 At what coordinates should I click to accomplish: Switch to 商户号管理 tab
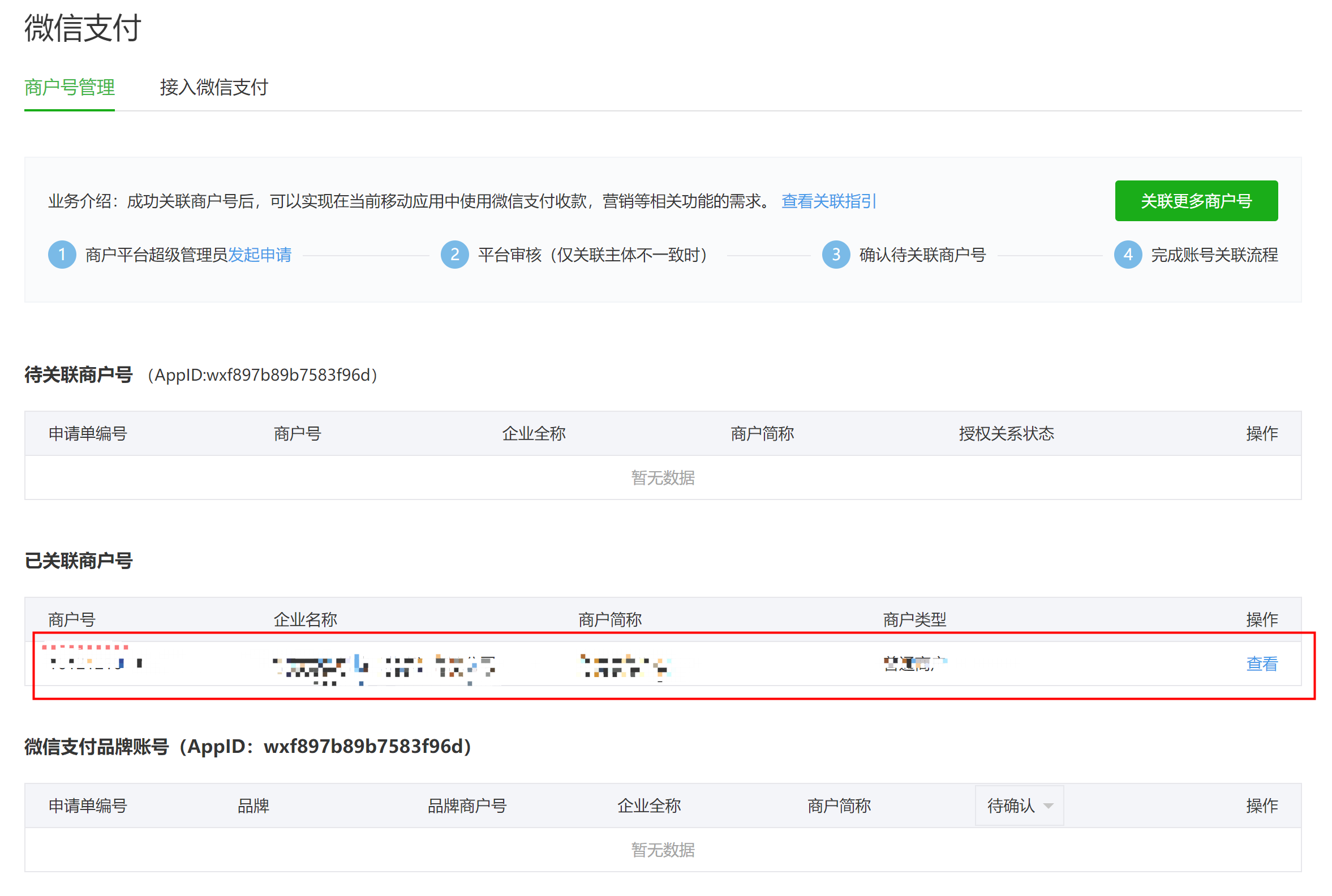69,88
